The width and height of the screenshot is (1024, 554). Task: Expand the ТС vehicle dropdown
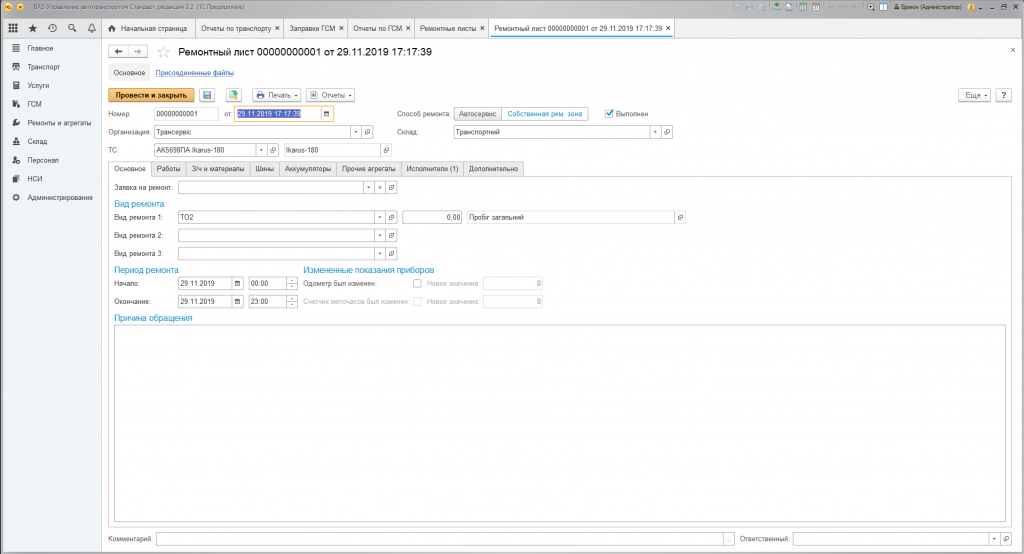click(261, 150)
